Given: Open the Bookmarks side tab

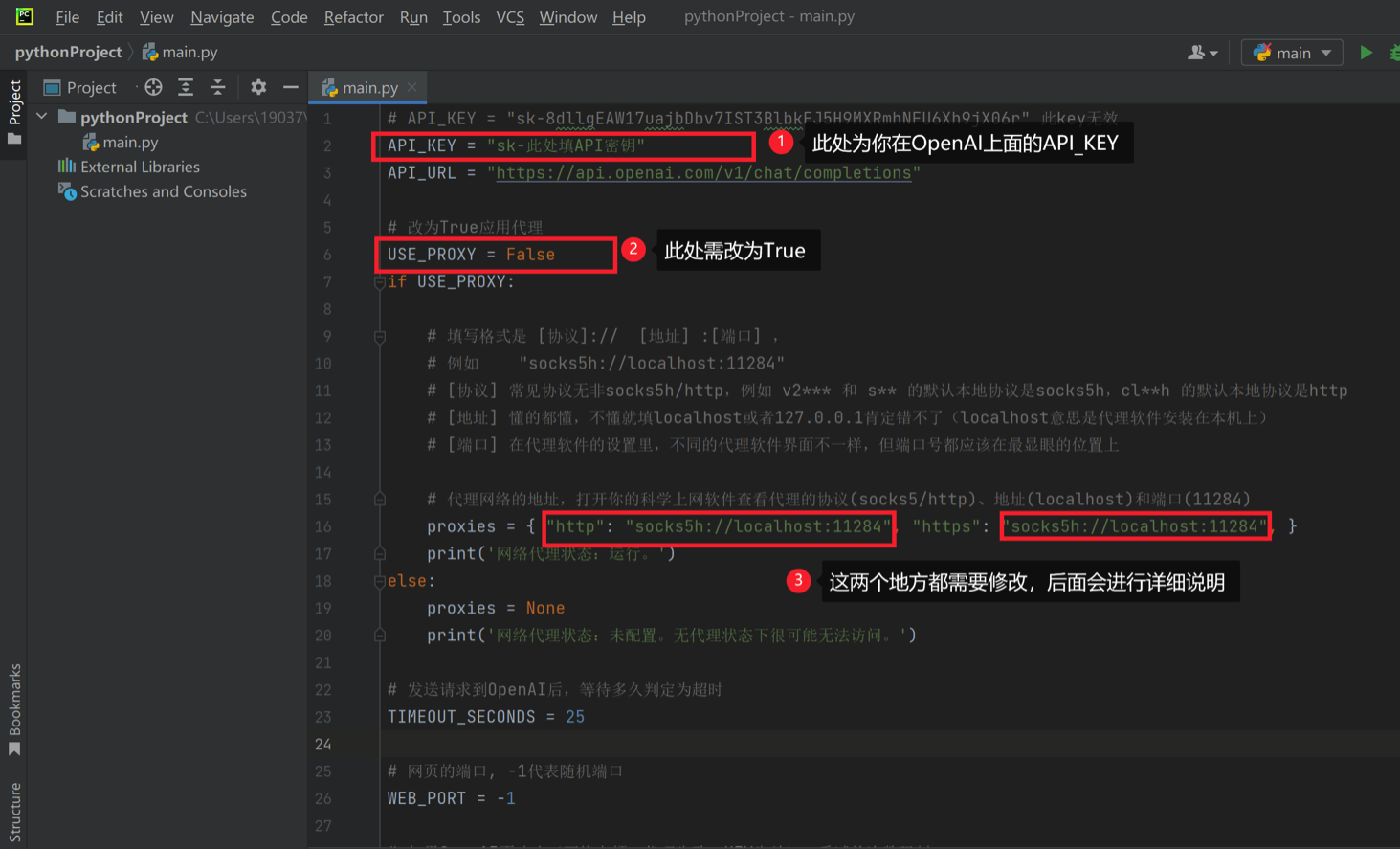Looking at the screenshot, I should click(14, 709).
